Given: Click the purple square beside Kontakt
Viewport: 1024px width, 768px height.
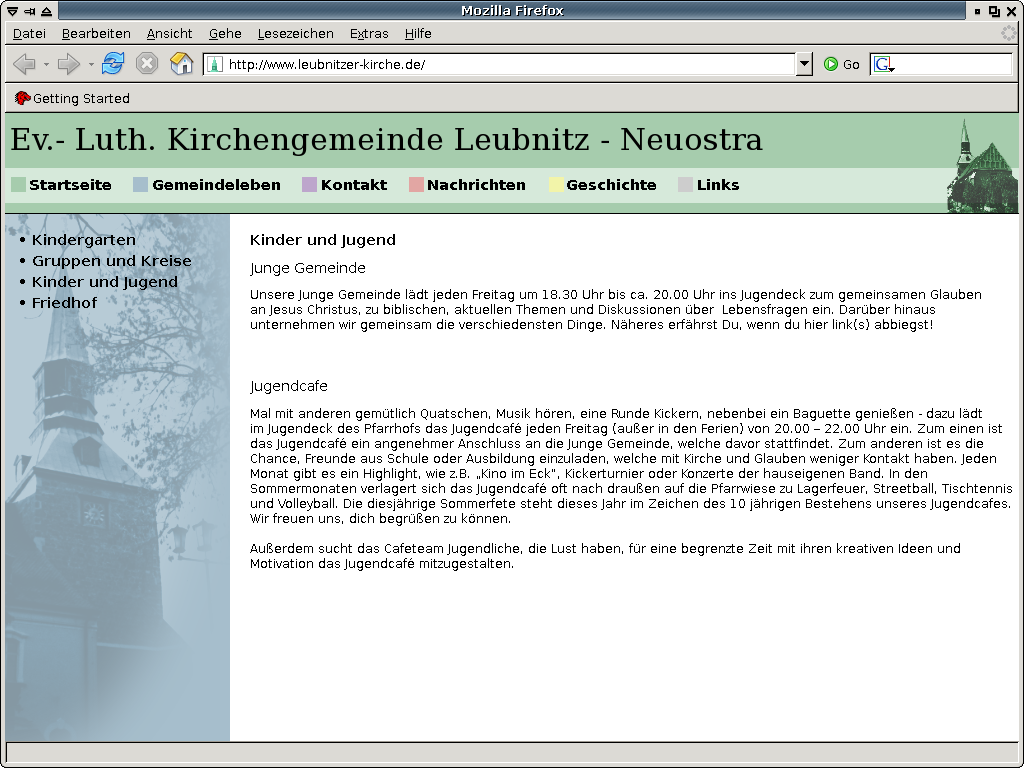Looking at the screenshot, I should click(x=310, y=185).
